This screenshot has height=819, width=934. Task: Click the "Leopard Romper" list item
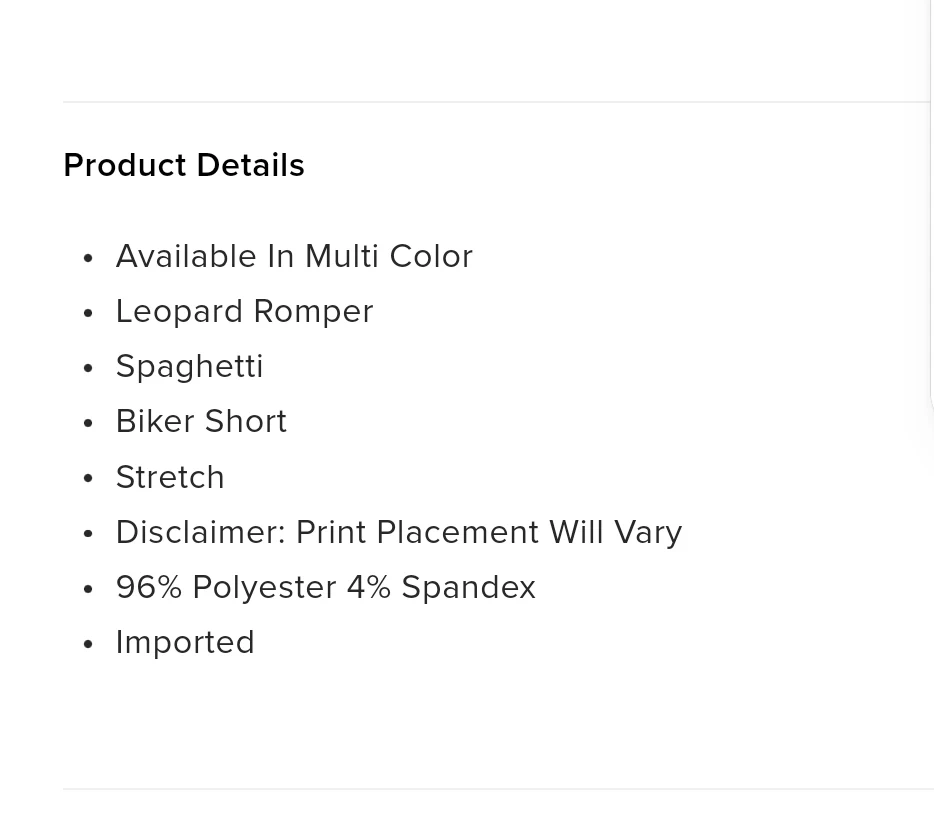245,312
